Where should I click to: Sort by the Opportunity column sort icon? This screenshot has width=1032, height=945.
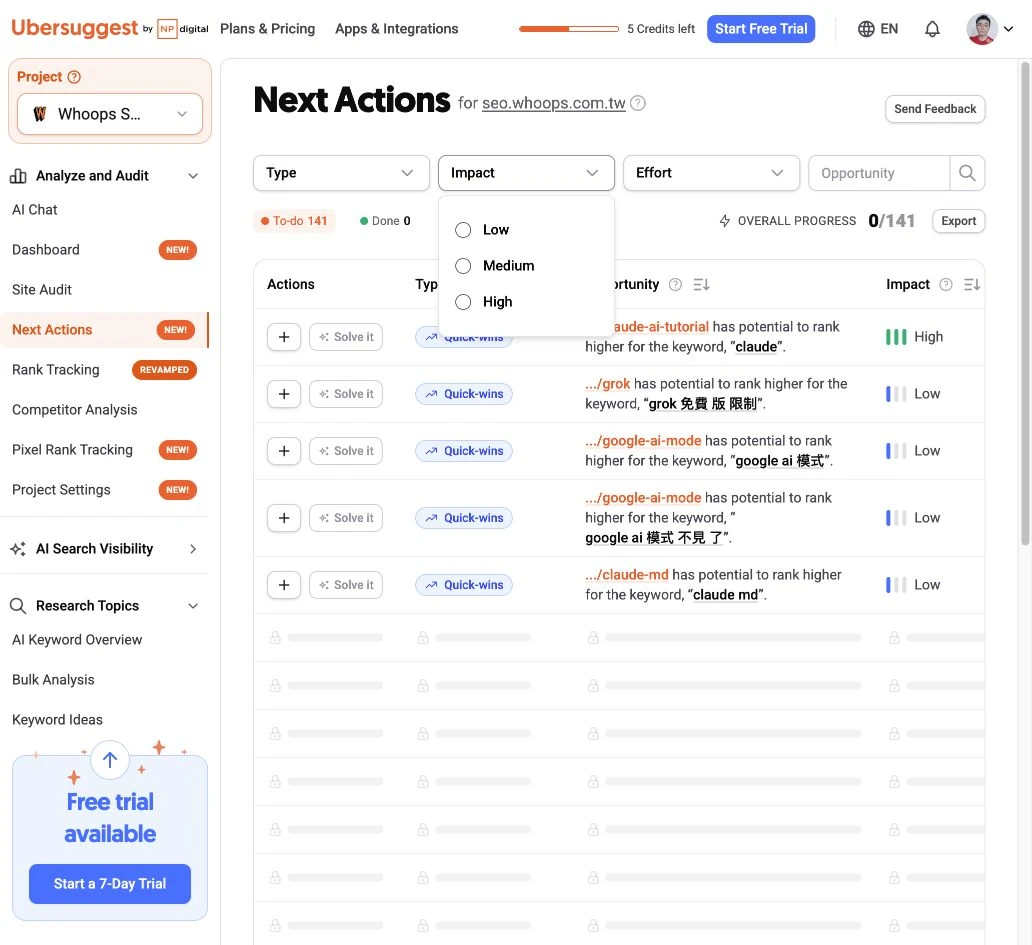pyautogui.click(x=702, y=284)
